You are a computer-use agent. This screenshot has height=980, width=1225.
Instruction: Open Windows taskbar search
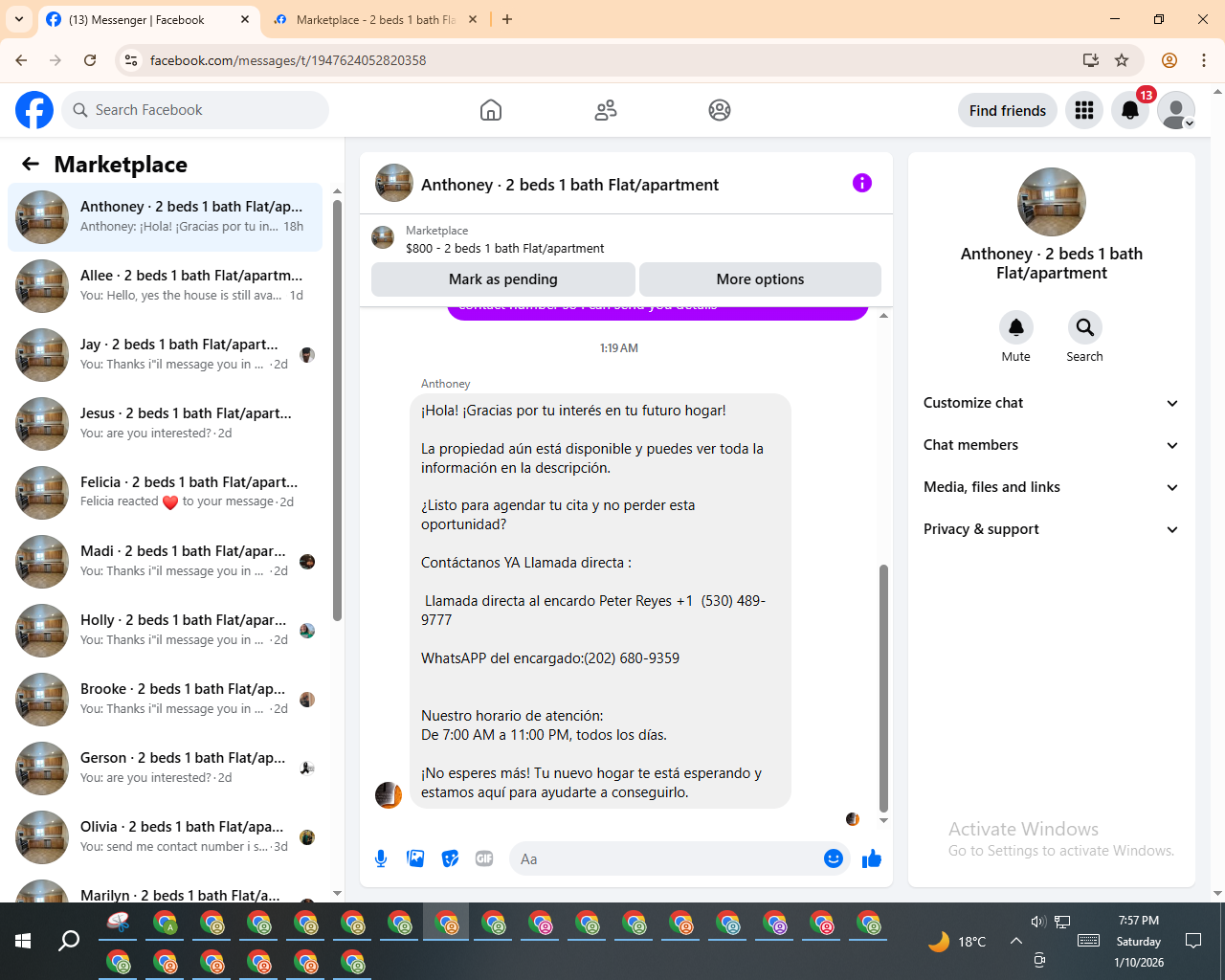[x=69, y=941]
